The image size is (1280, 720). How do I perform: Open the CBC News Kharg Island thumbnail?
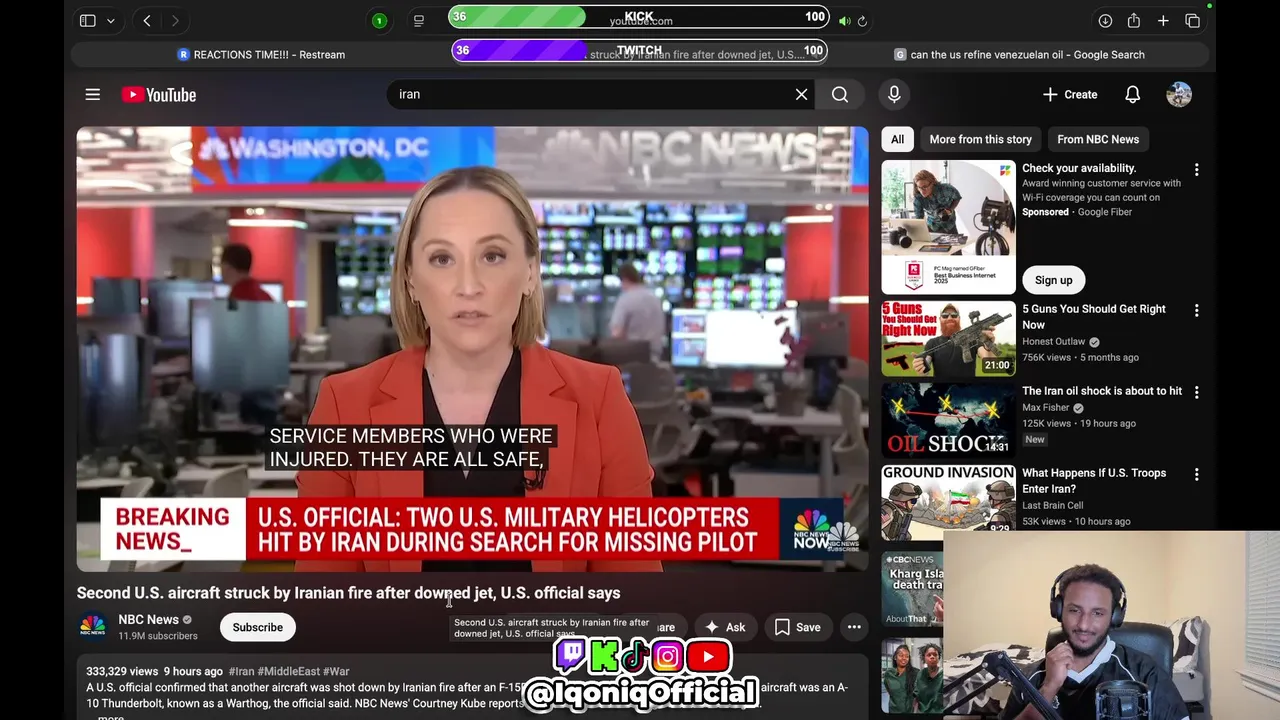click(x=912, y=590)
